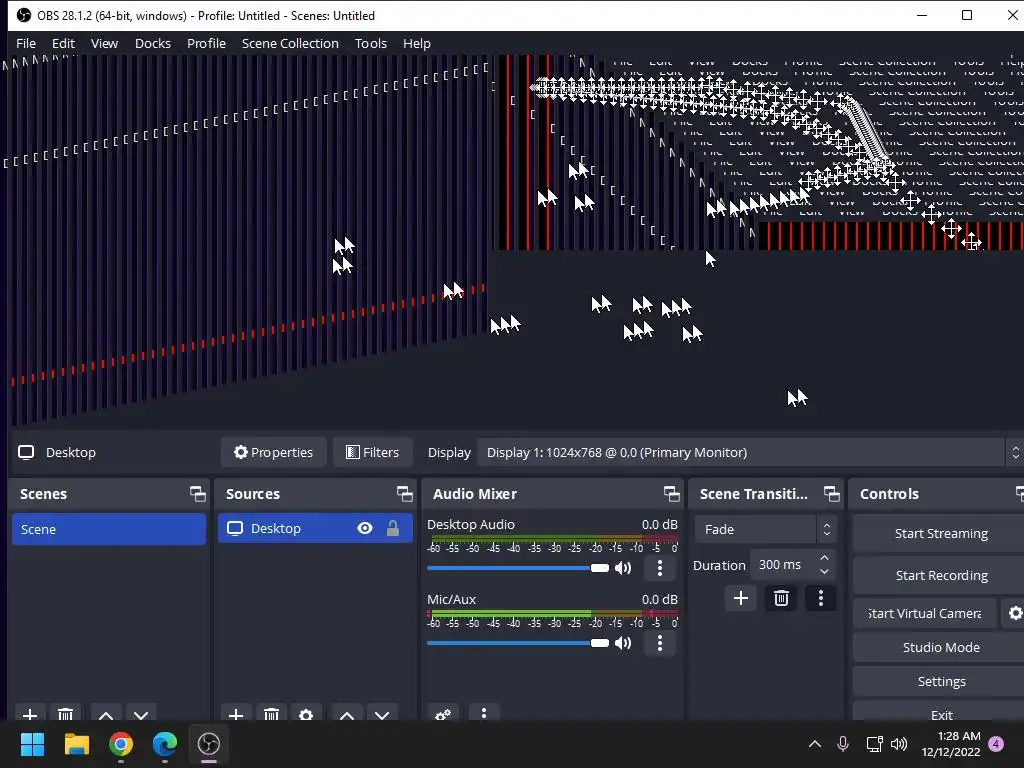Adjust Desktop Audio volume slider
Viewport: 1024px width, 768px height.
(x=518, y=568)
